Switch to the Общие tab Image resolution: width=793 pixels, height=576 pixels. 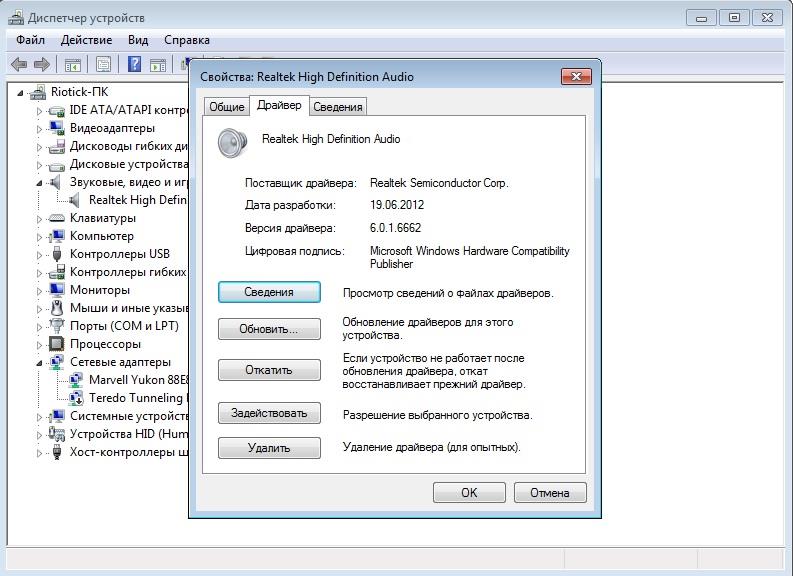[x=226, y=107]
